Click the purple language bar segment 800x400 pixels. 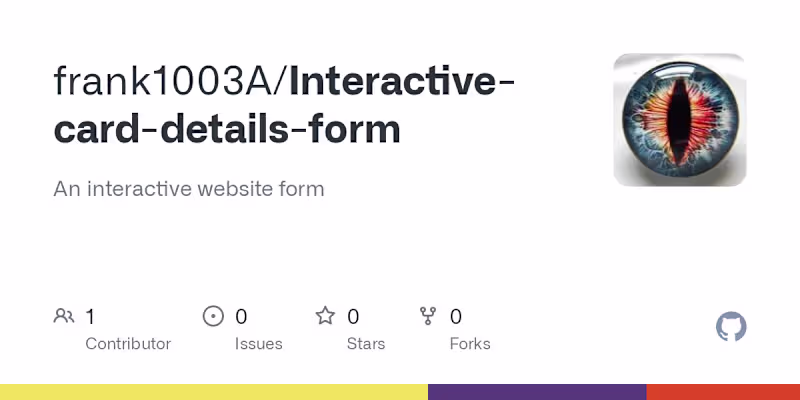click(x=537, y=392)
